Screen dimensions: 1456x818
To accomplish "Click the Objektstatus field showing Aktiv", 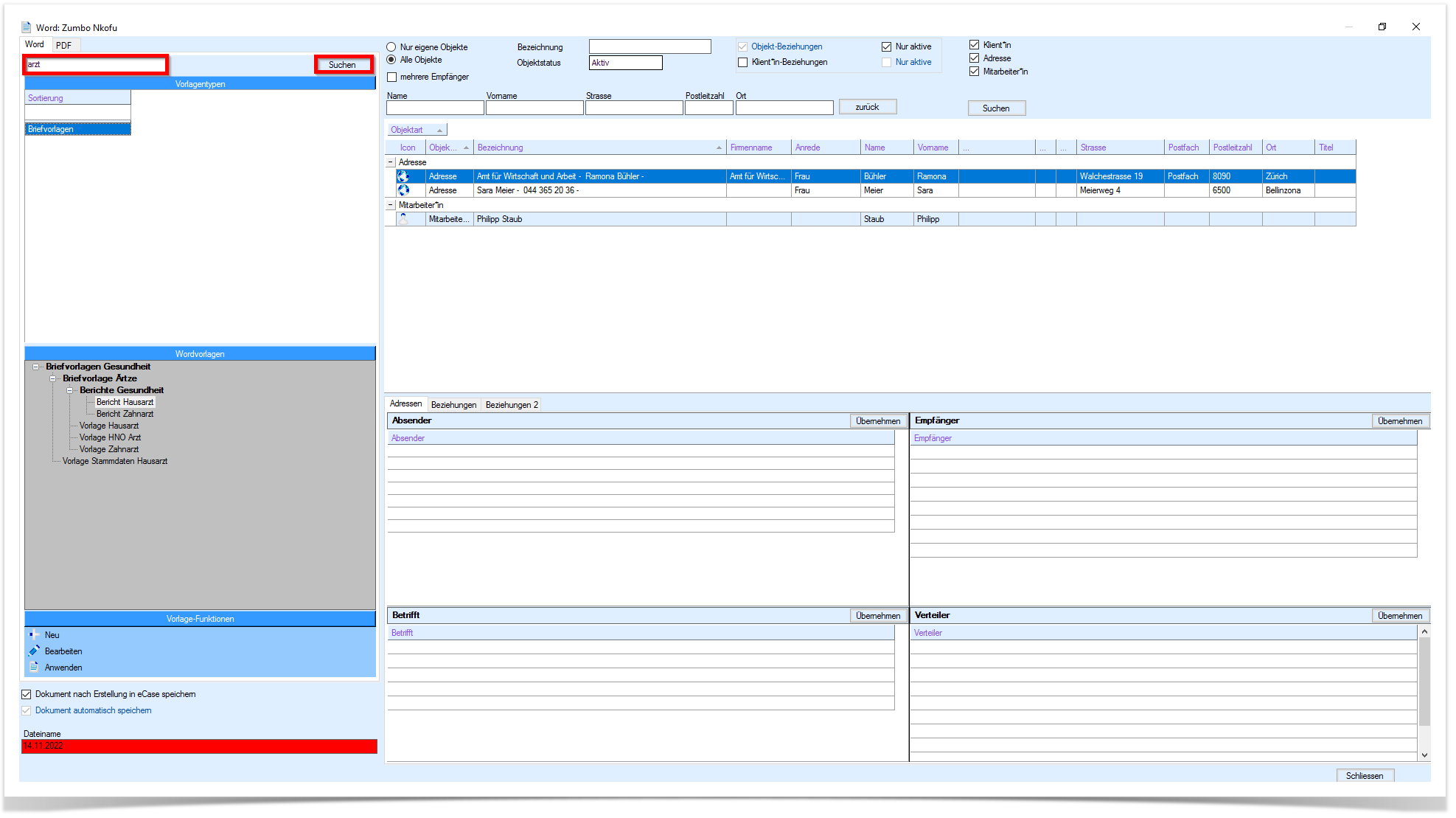I will [x=626, y=63].
